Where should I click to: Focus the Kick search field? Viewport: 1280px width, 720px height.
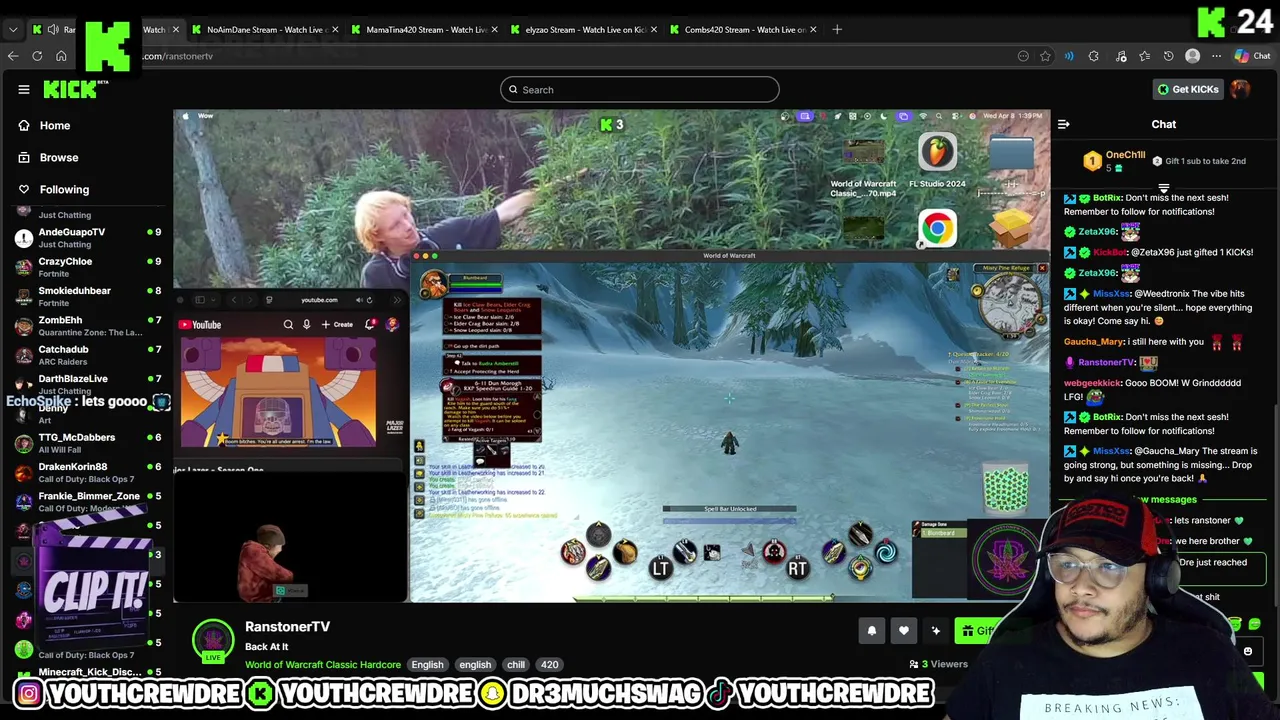tap(640, 90)
